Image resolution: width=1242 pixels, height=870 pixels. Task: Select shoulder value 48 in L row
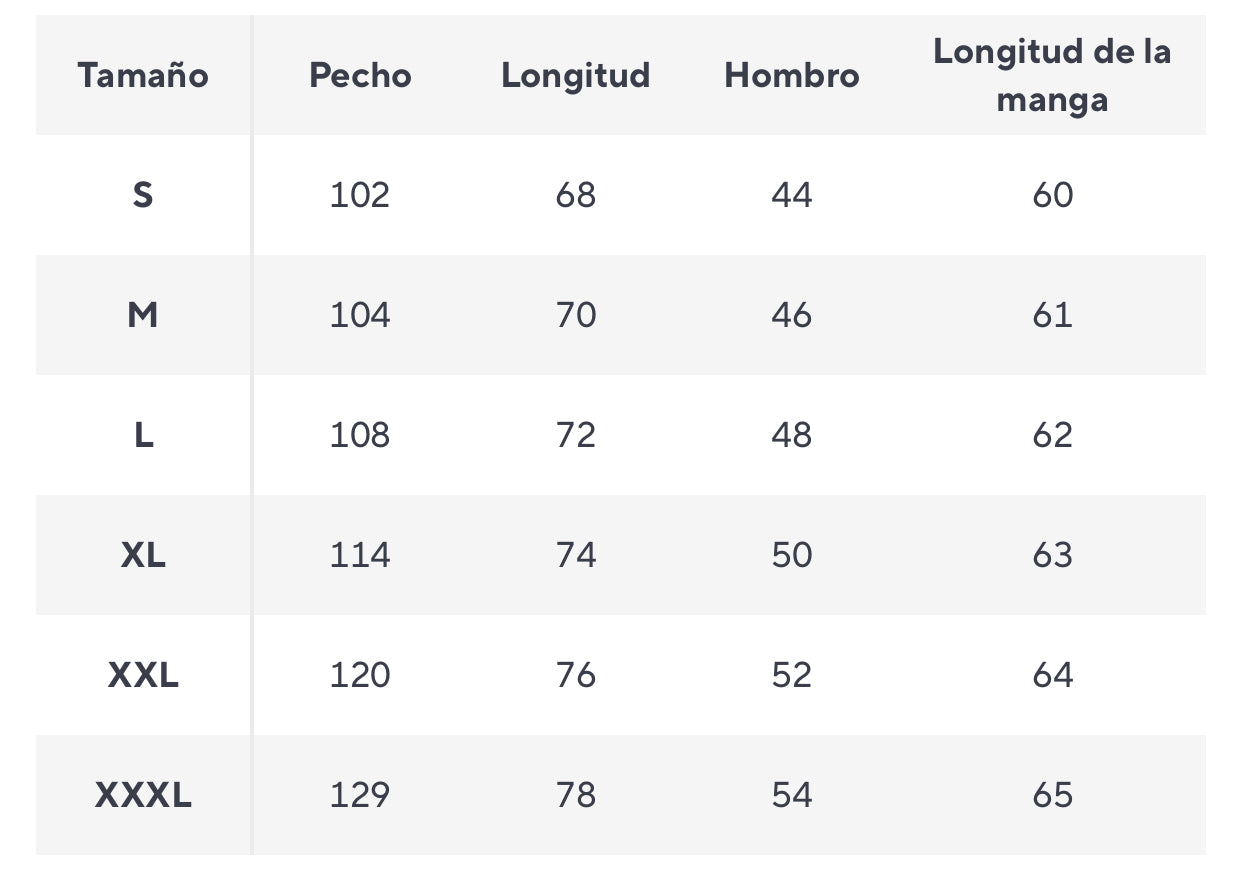tap(792, 435)
